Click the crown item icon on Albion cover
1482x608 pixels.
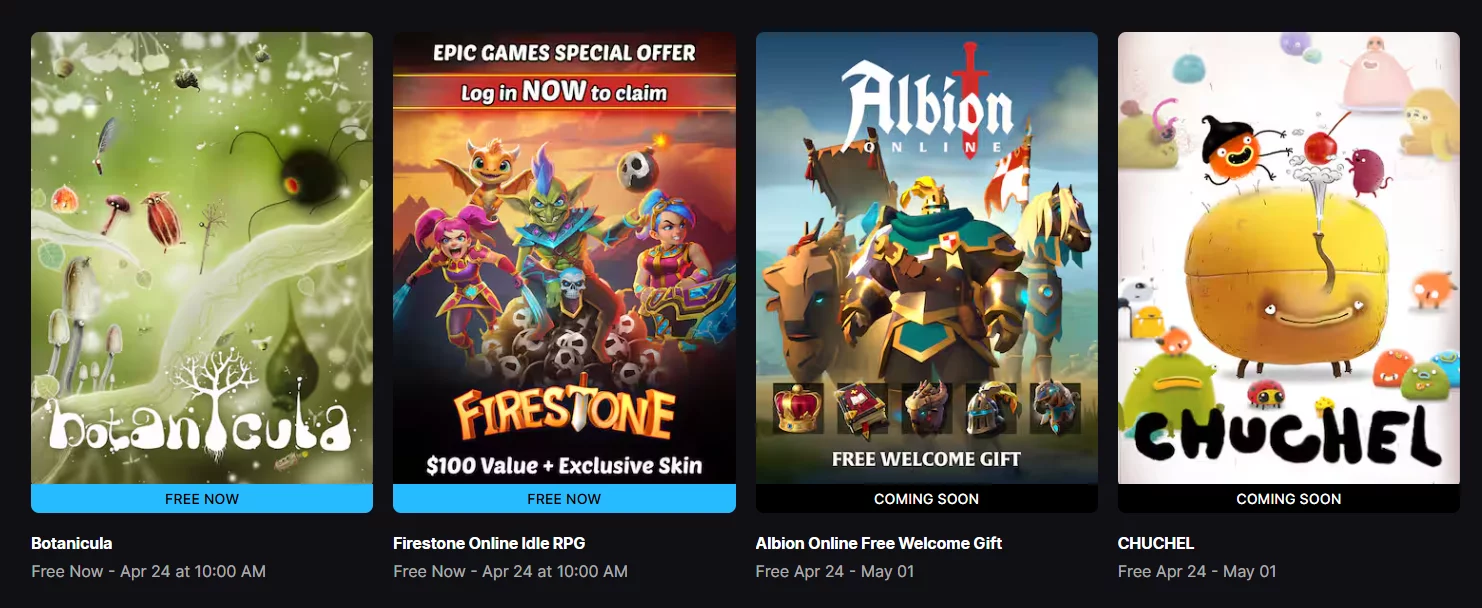click(x=798, y=408)
